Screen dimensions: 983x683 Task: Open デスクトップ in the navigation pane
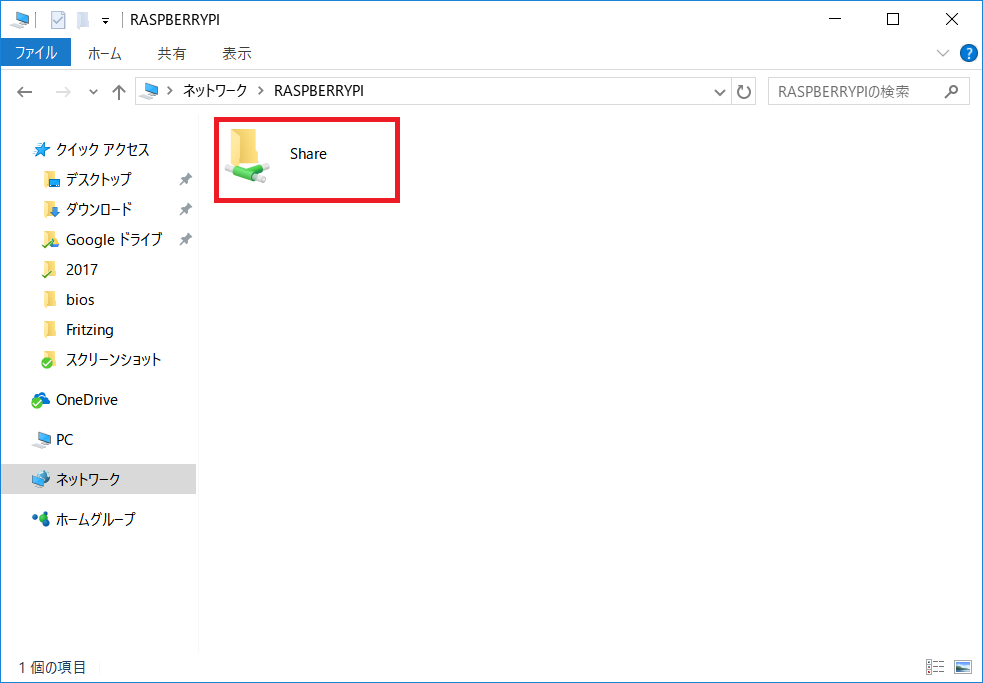[98, 179]
